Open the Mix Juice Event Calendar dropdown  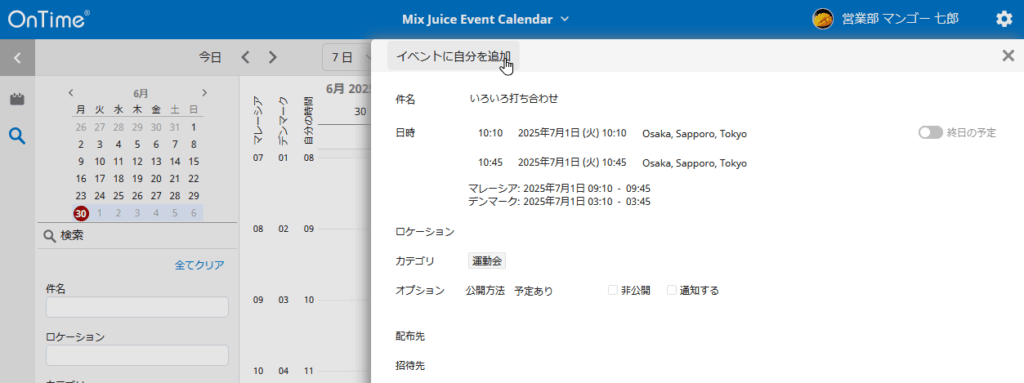point(485,19)
